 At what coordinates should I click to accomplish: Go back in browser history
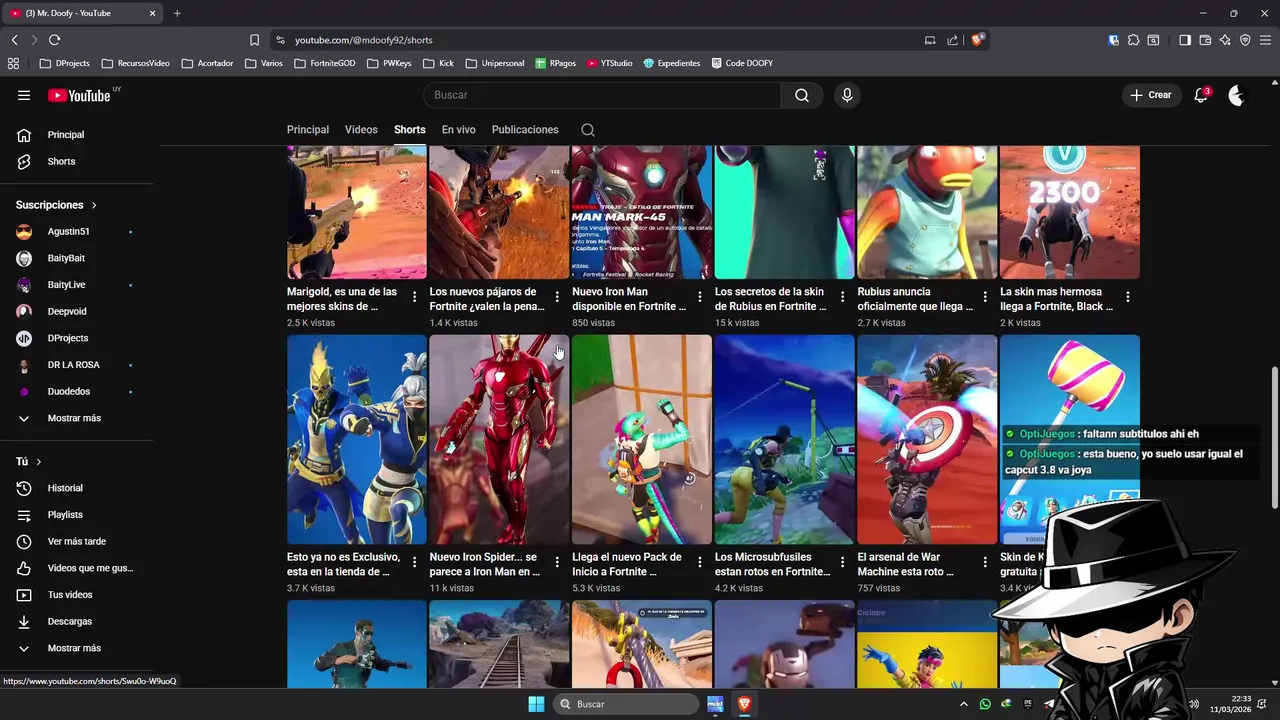pos(14,40)
